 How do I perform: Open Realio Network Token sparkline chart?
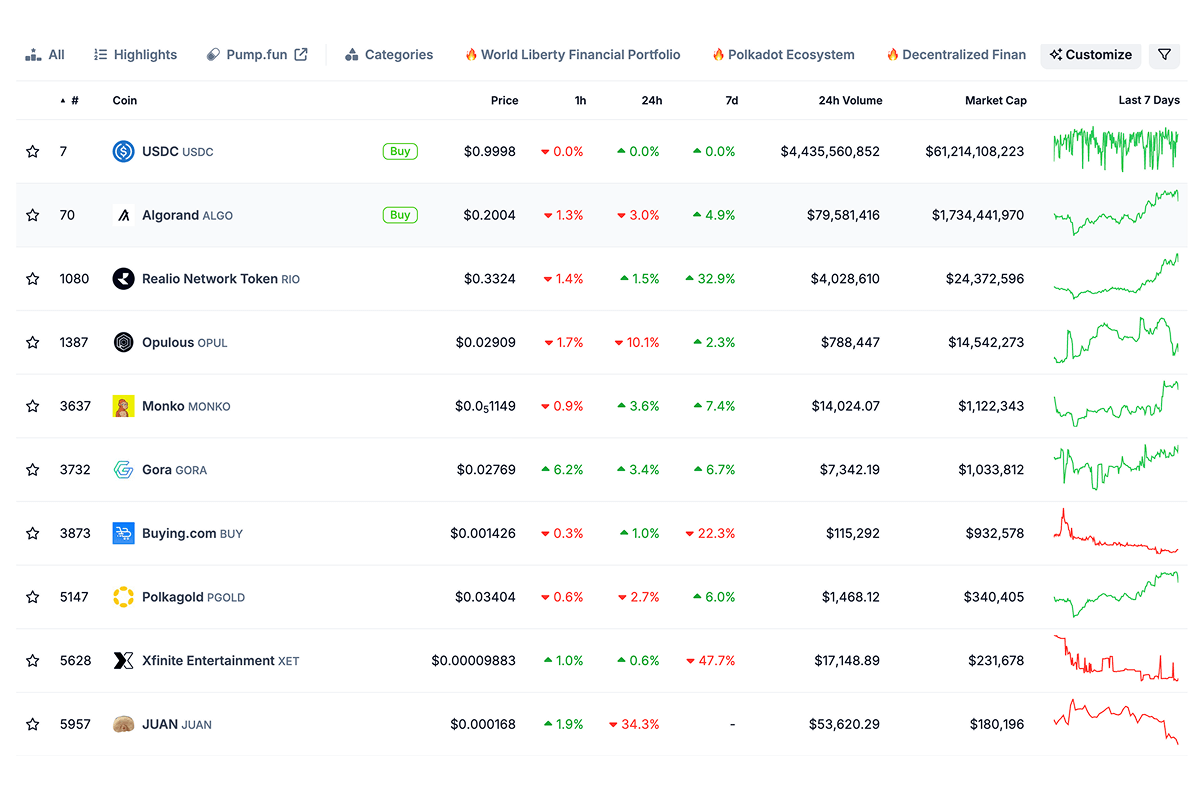coord(1116,277)
